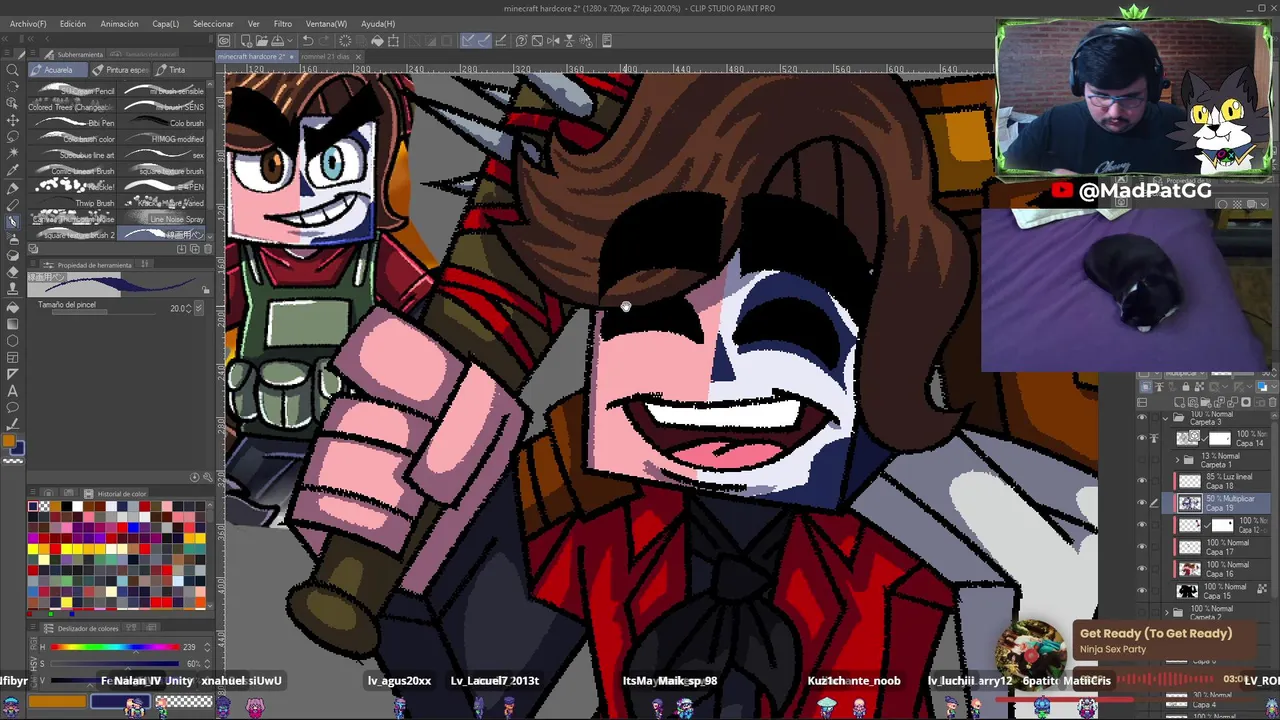Screen dimensions: 1280x720
Task: Collapse the Carpeta 3 folder
Action: click(x=1165, y=419)
